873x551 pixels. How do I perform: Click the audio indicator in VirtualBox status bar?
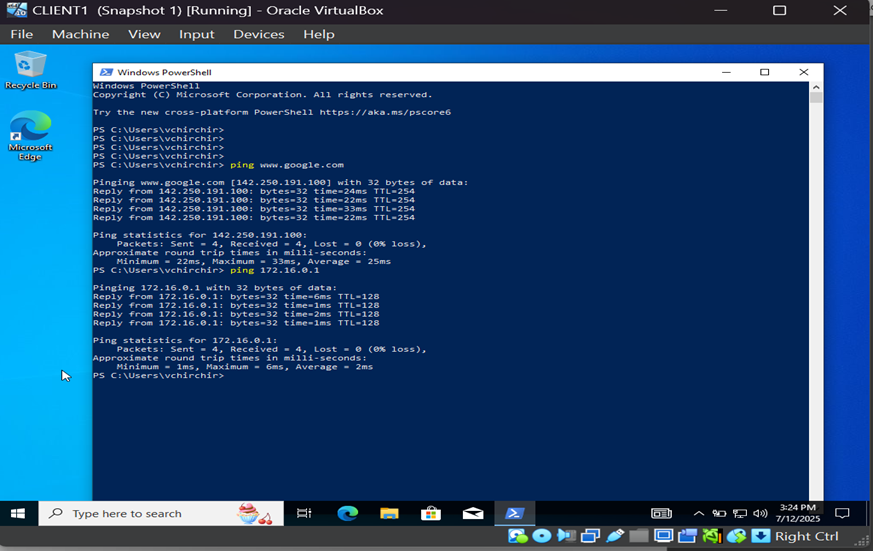click(x=566, y=536)
